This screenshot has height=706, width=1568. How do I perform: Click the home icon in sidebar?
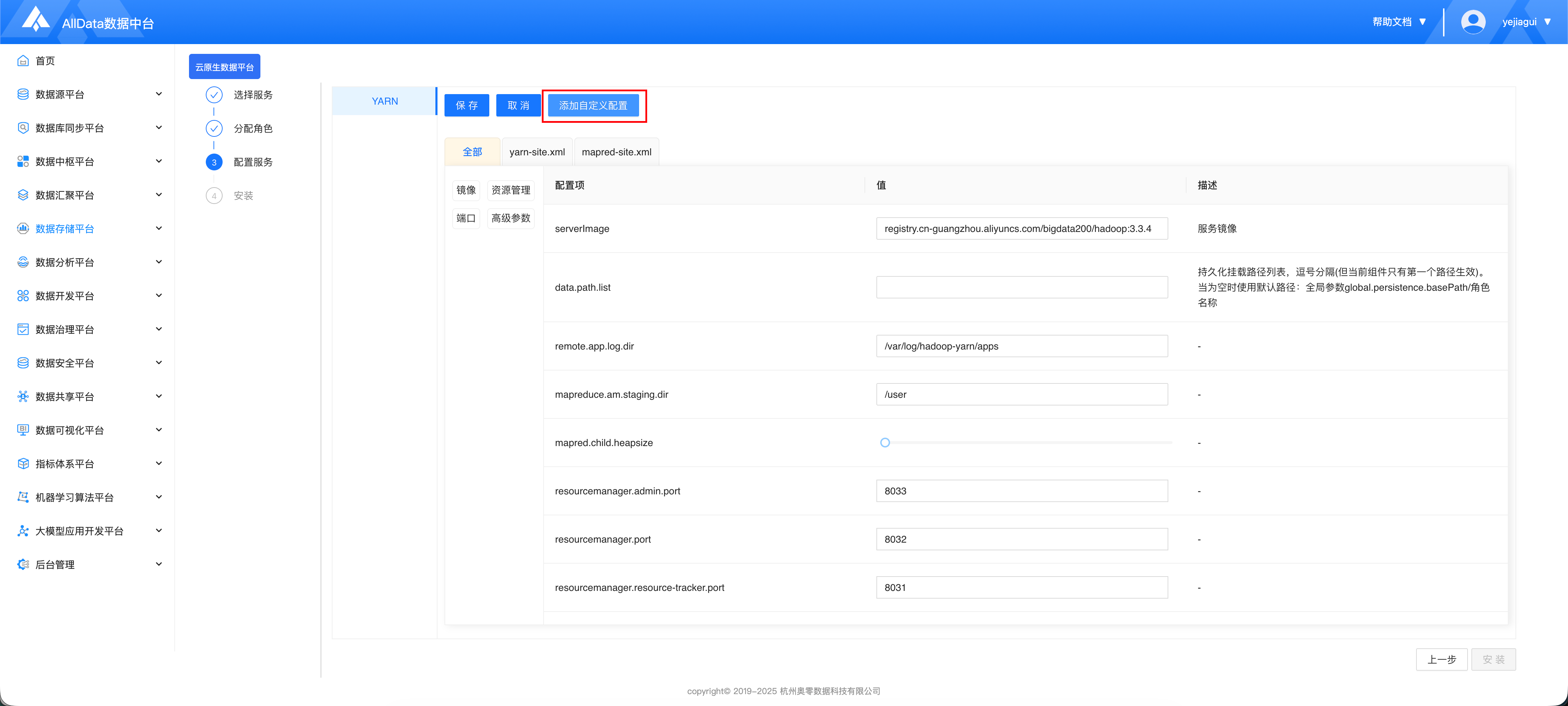click(23, 61)
